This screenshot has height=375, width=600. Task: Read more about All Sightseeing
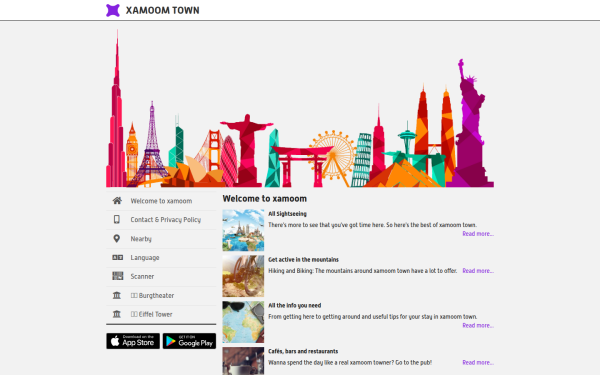(478, 234)
